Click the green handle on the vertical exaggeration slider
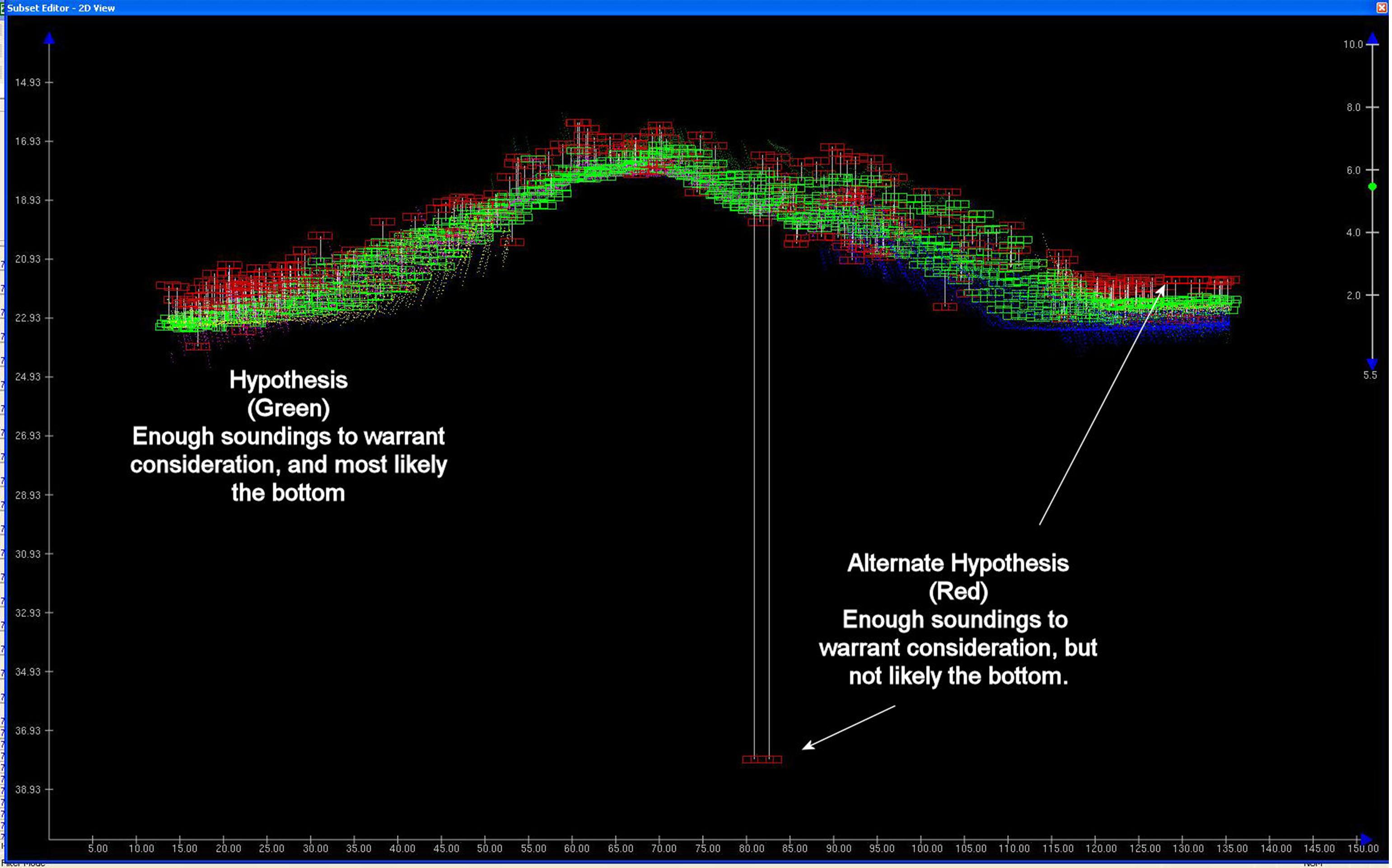This screenshot has height=868, width=1392. click(1373, 187)
